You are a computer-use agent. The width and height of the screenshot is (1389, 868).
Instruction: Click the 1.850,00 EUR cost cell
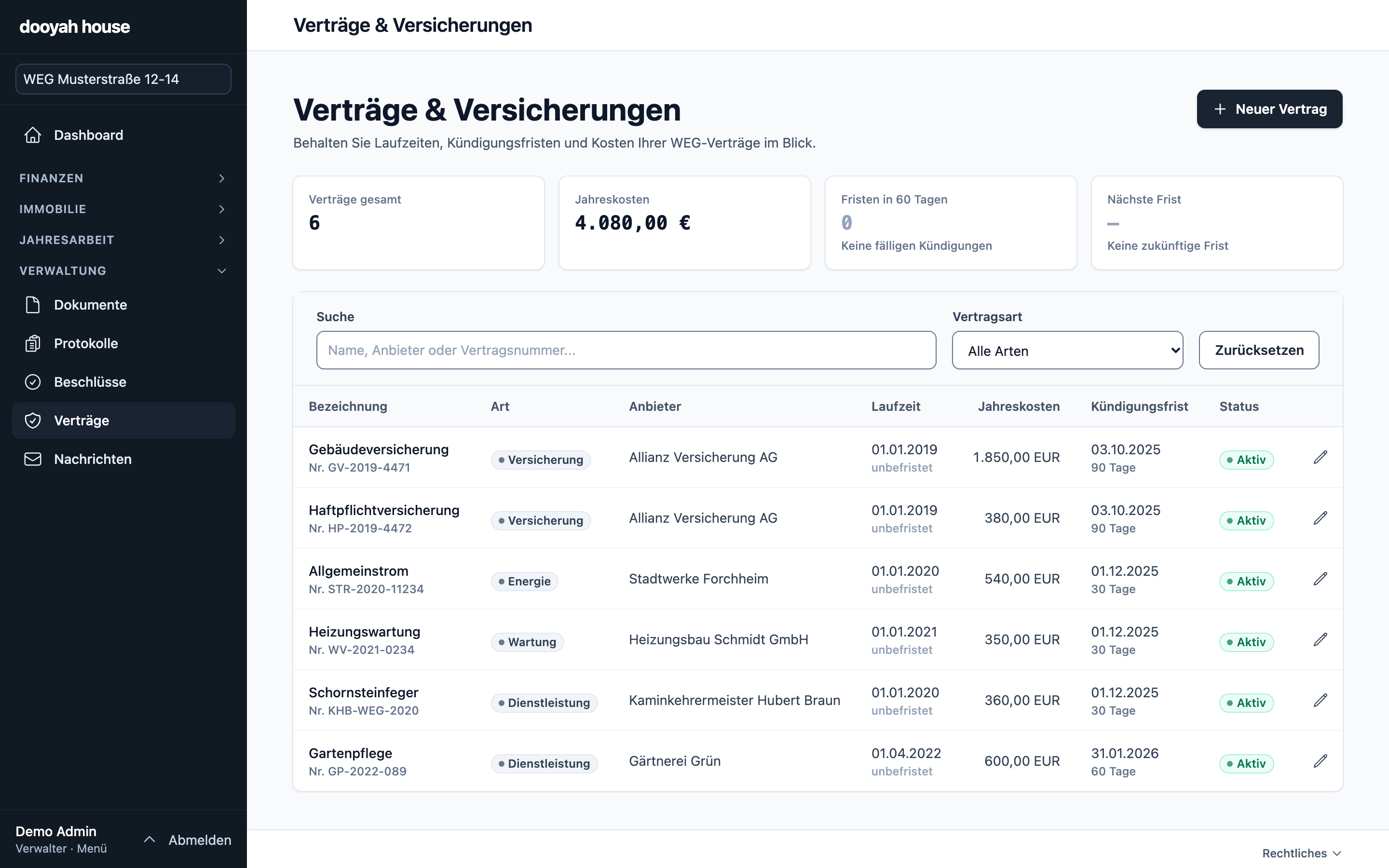click(1017, 458)
